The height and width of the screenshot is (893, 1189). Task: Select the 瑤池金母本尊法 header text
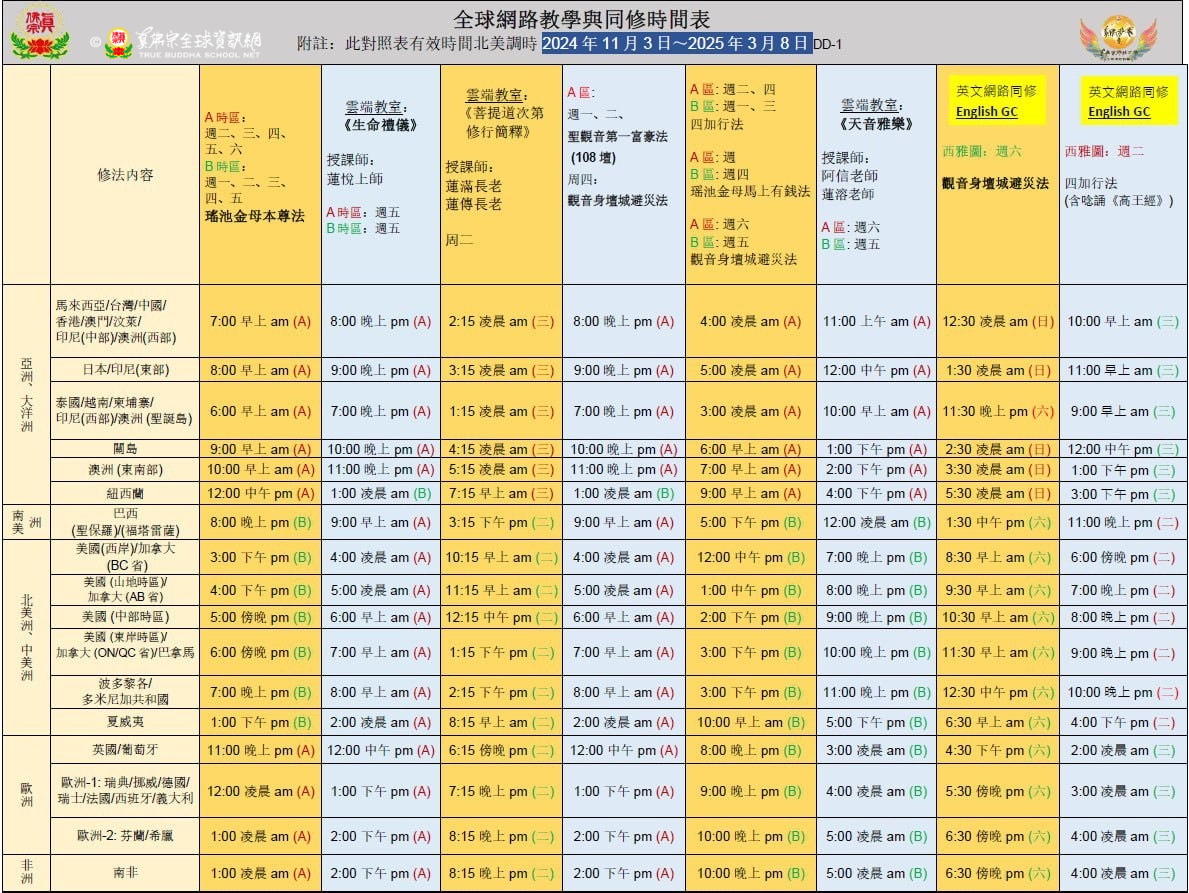(x=254, y=216)
